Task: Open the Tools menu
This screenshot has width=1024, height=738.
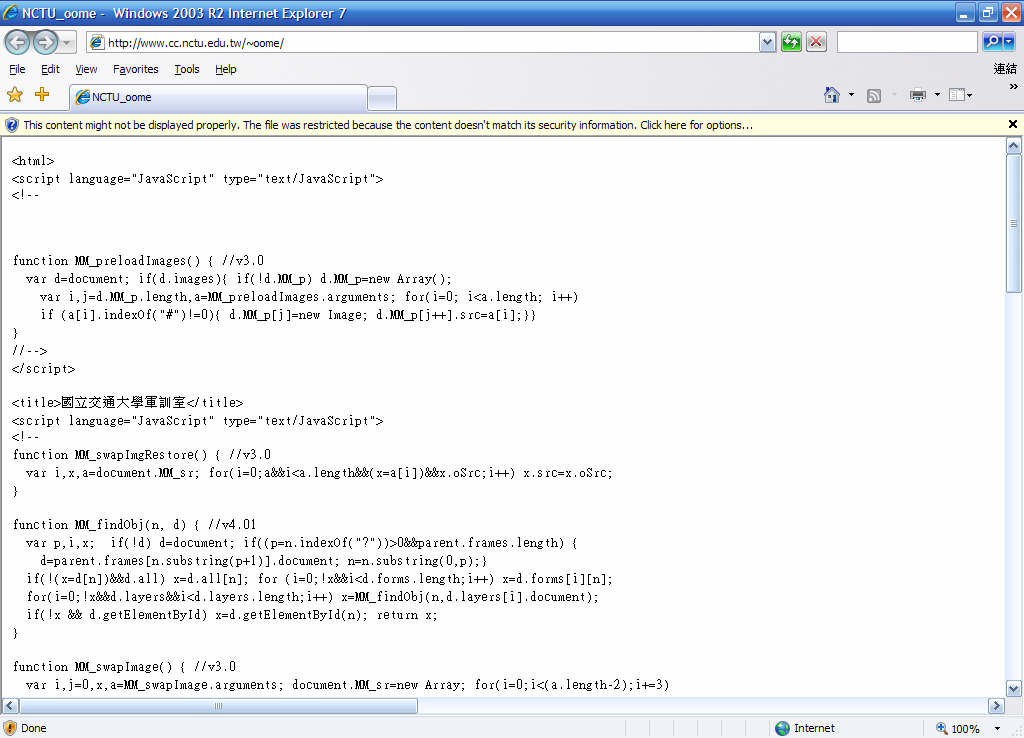Action: tap(186, 69)
